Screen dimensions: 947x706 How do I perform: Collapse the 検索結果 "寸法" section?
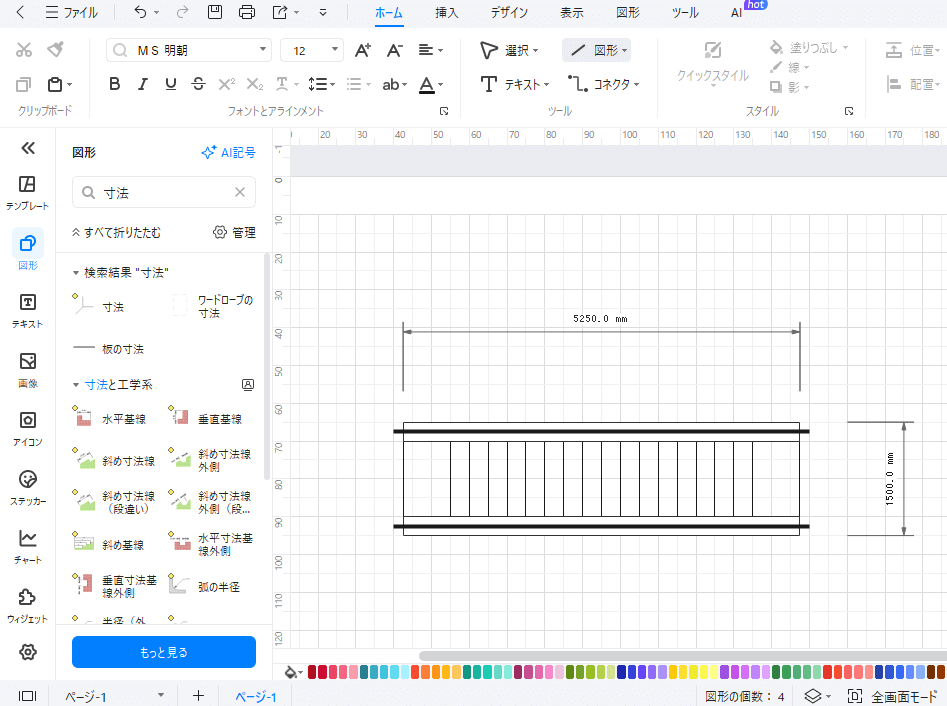tap(75, 273)
